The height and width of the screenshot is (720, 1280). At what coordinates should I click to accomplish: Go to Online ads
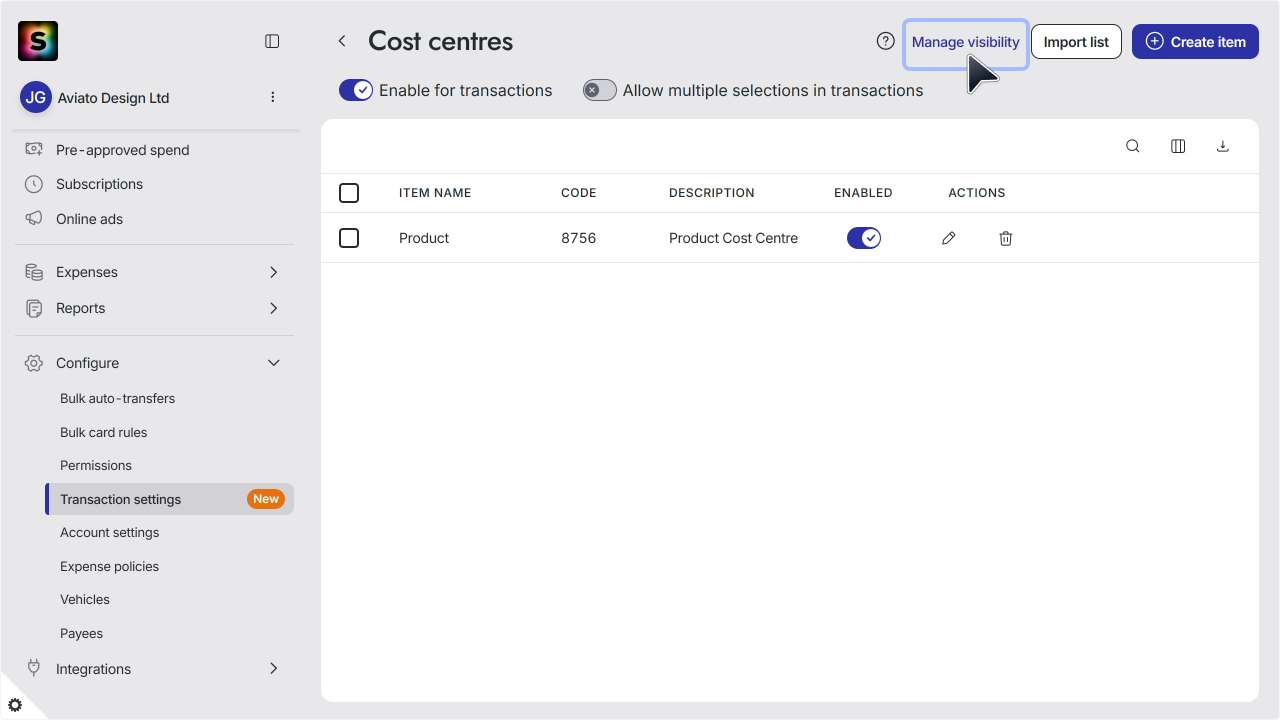click(89, 219)
